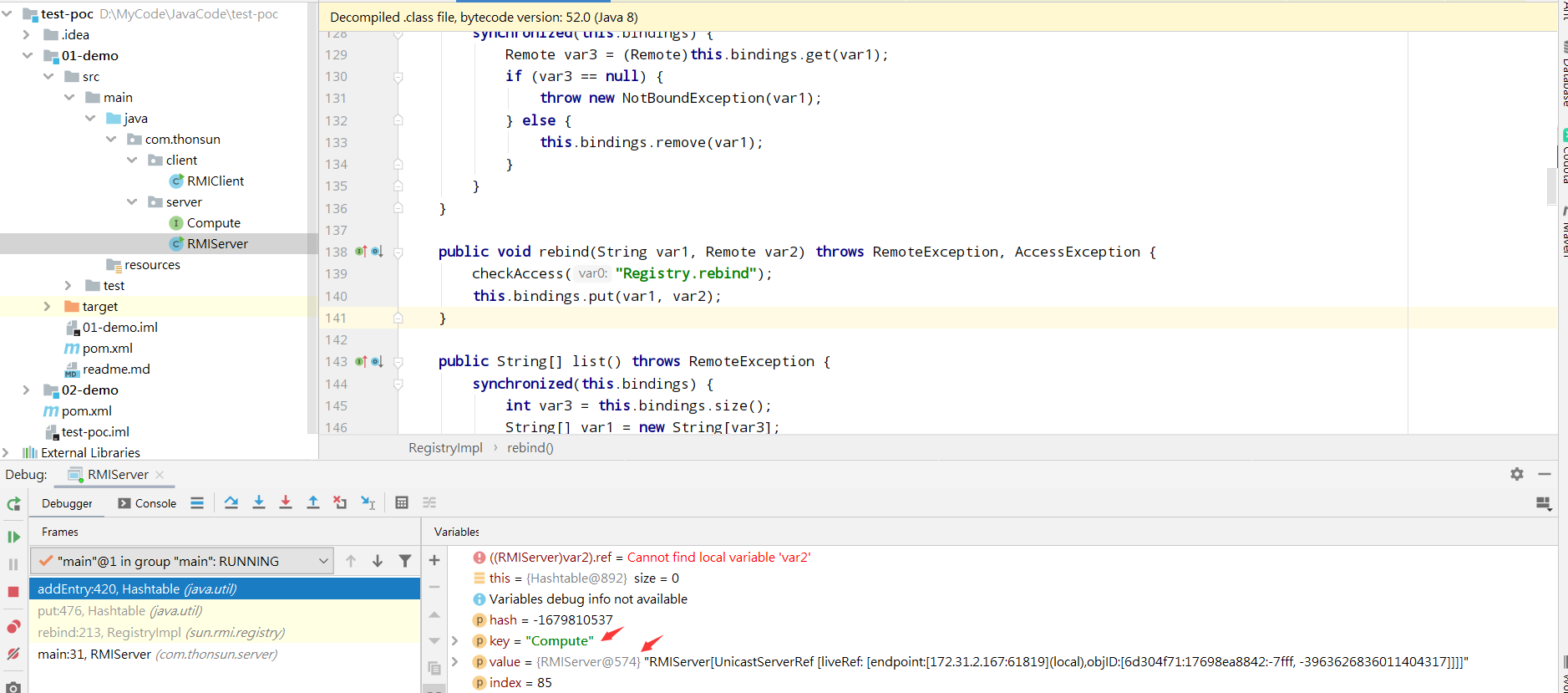This screenshot has height=693, width=1568.
Task: Select next frame with down arrow
Action: tap(378, 561)
